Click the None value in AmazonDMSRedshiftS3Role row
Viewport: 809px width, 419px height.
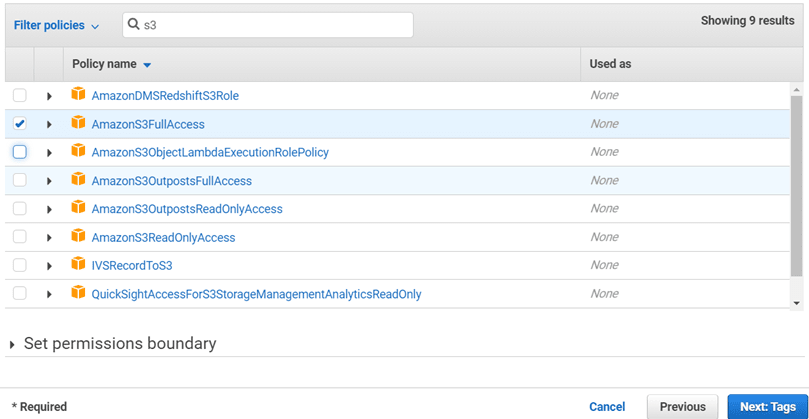point(604,95)
